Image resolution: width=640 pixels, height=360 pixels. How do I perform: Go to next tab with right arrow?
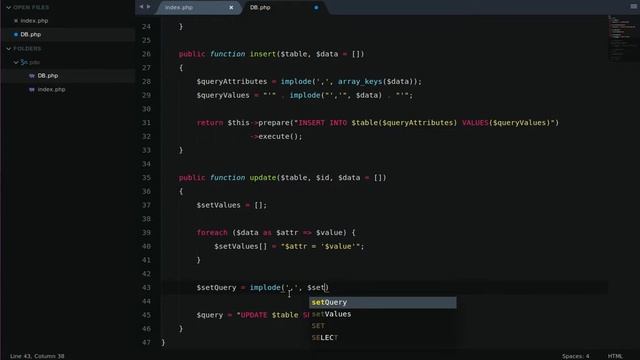pyautogui.click(x=149, y=7)
